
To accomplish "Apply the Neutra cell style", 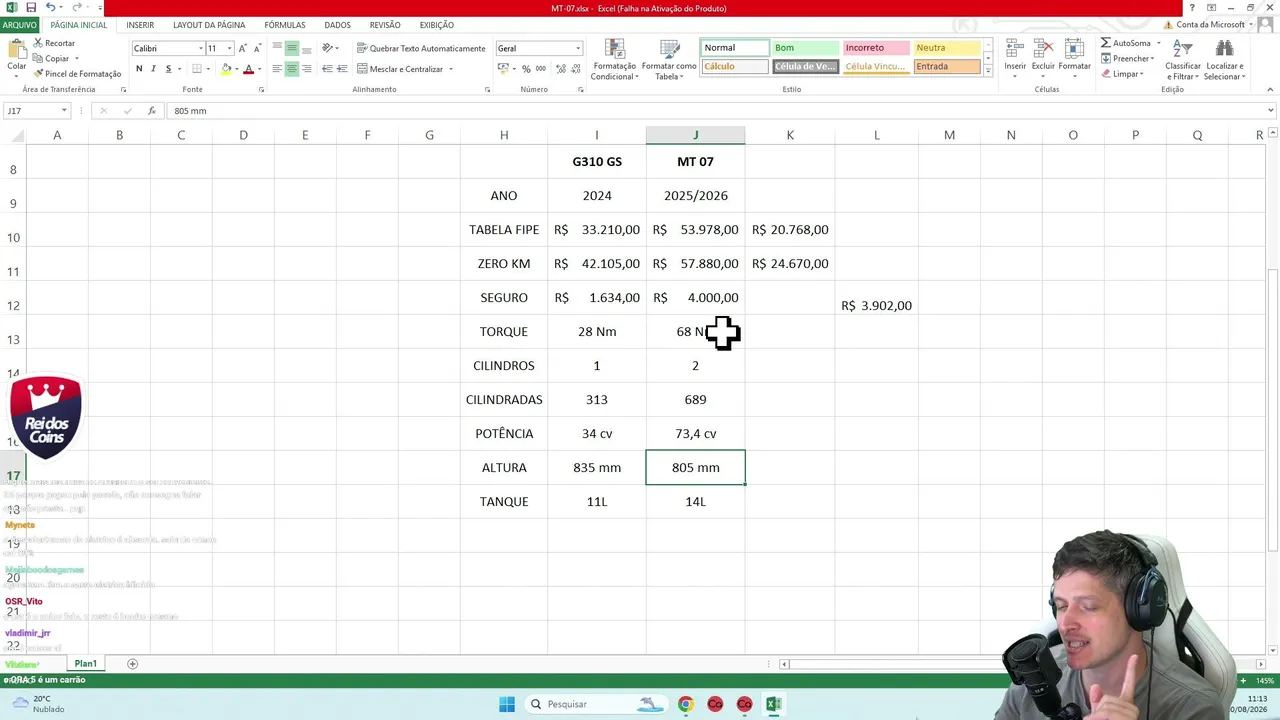I will (x=947, y=48).
